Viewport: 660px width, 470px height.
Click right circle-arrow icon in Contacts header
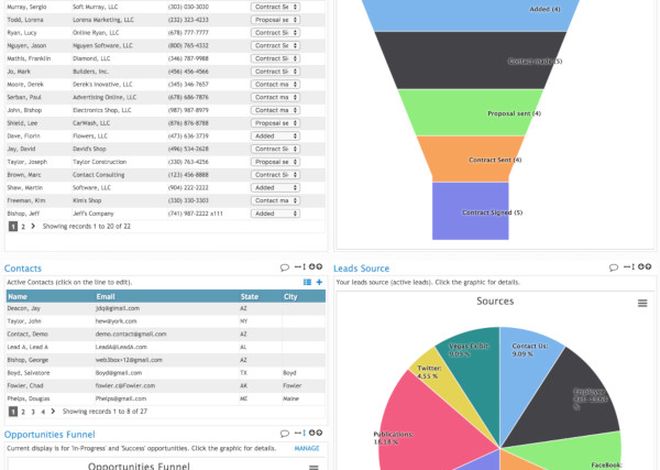click(319, 267)
